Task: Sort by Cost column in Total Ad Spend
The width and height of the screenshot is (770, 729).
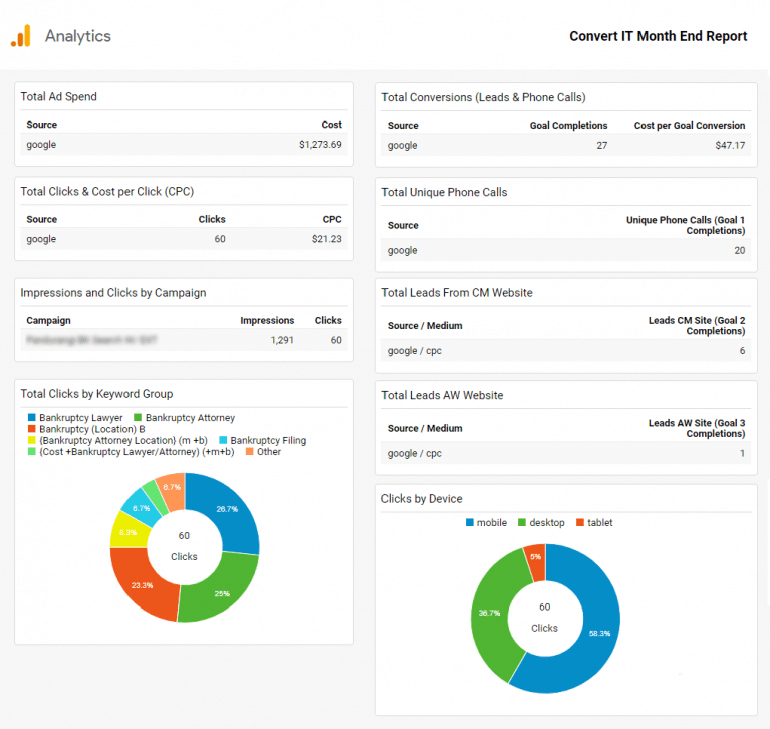Action: pos(331,125)
